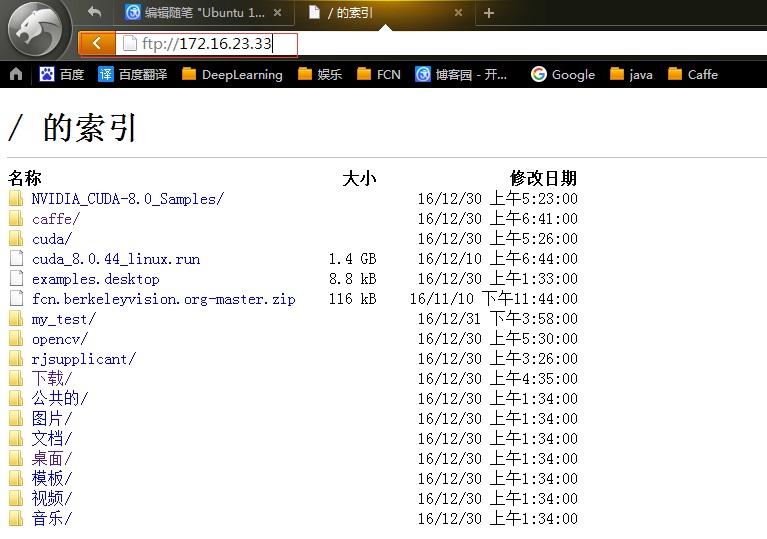Open the Google bookmark
Image resolution: width=767 pixels, height=539 pixels.
[x=563, y=74]
